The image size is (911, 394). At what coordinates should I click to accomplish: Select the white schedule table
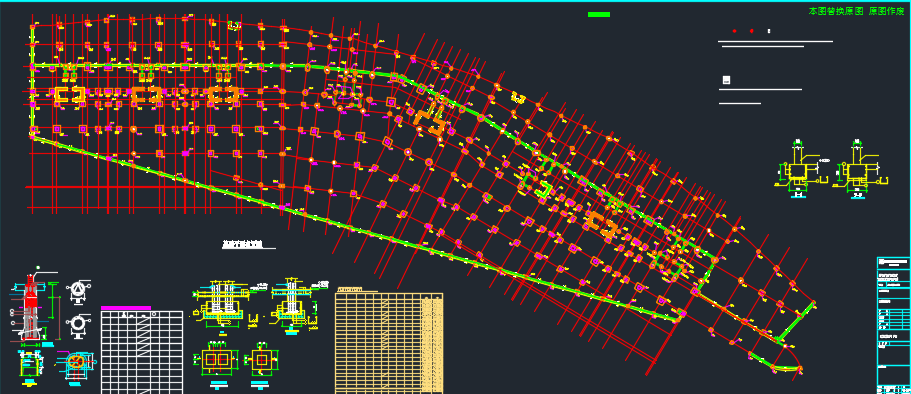pos(142,352)
